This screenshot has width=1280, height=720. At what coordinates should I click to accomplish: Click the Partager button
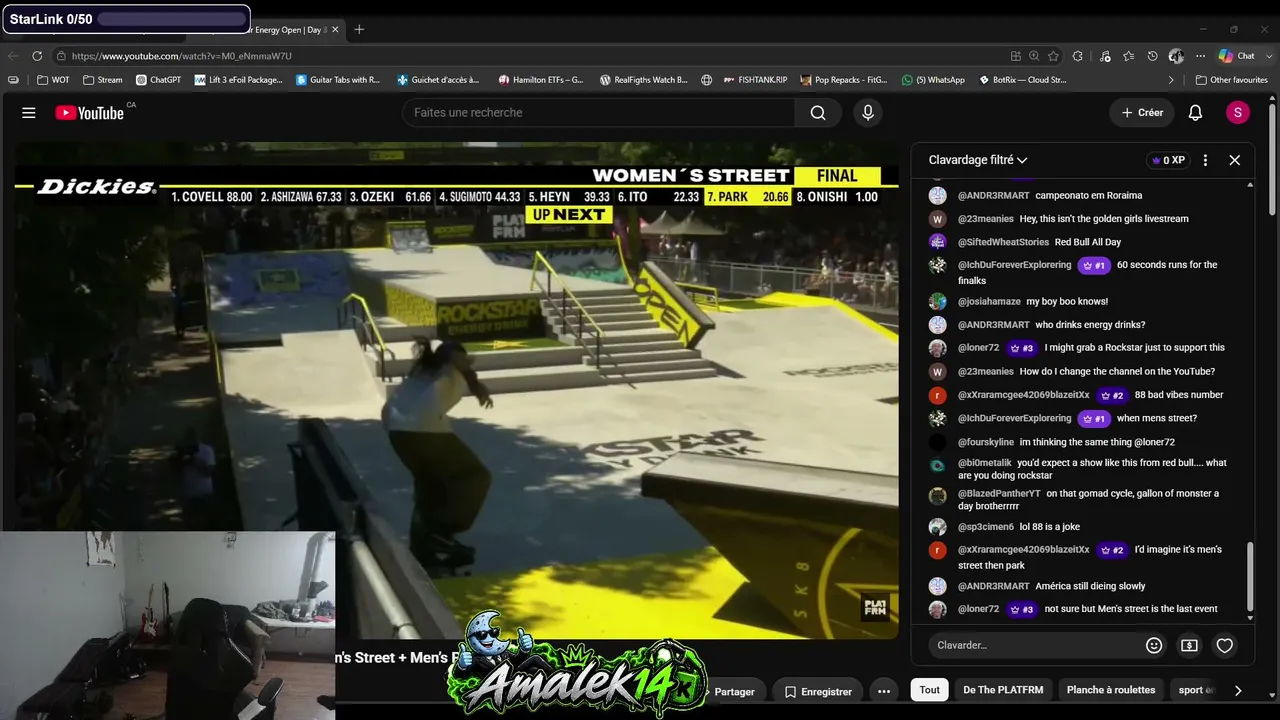(734, 691)
